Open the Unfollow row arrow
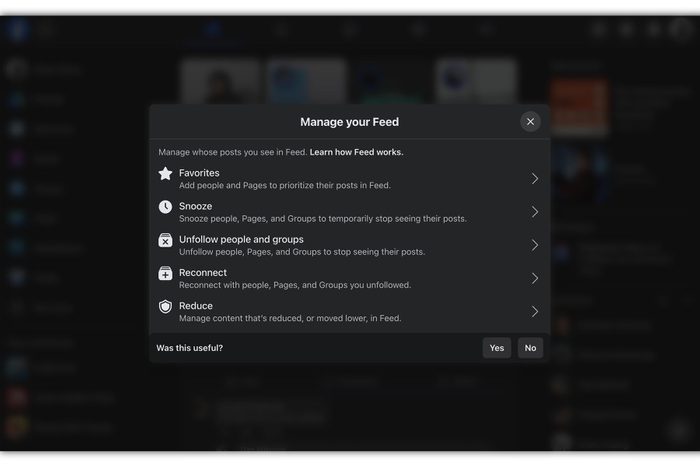 click(x=535, y=245)
